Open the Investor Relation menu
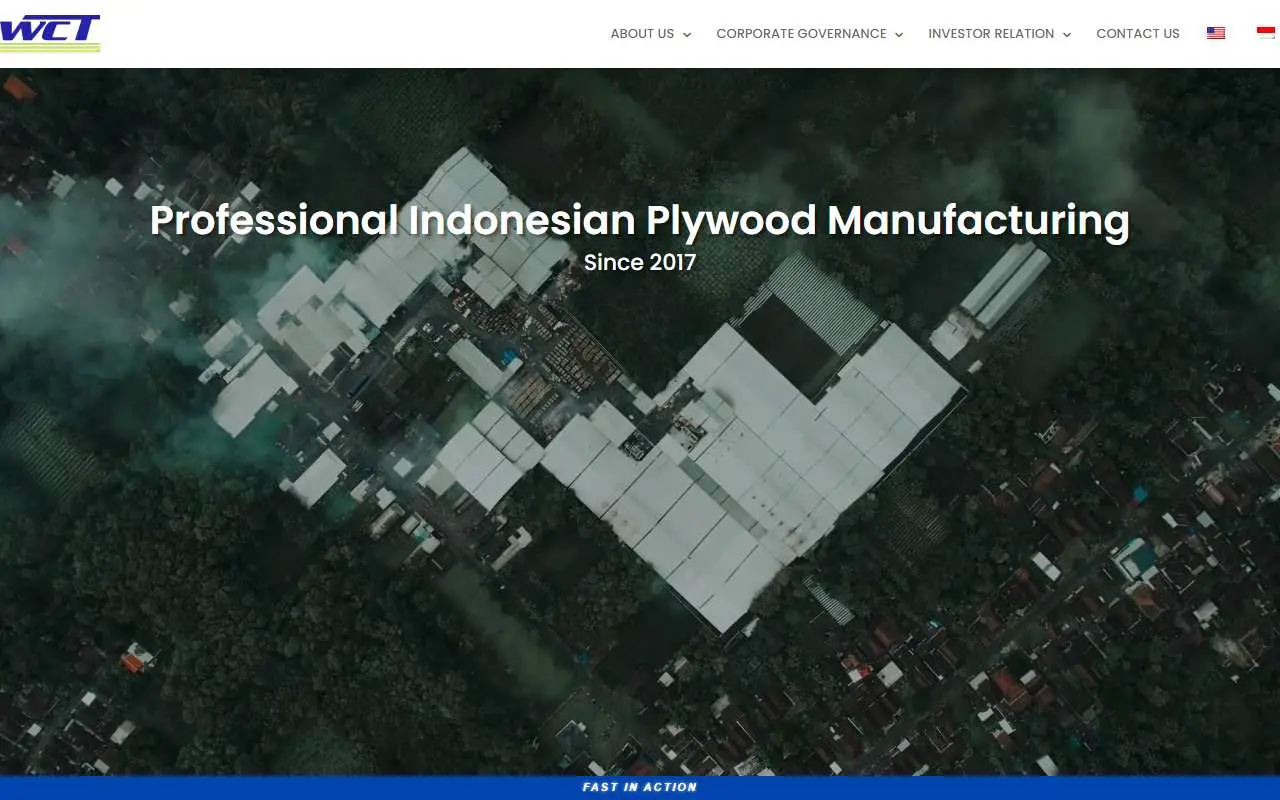This screenshot has width=1280, height=800. pyautogui.click(x=991, y=34)
